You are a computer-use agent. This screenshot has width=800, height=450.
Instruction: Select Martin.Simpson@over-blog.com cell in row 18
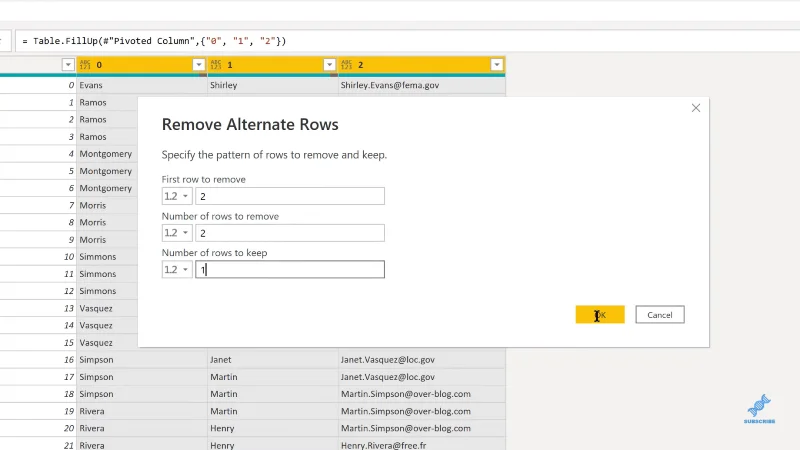421,394
